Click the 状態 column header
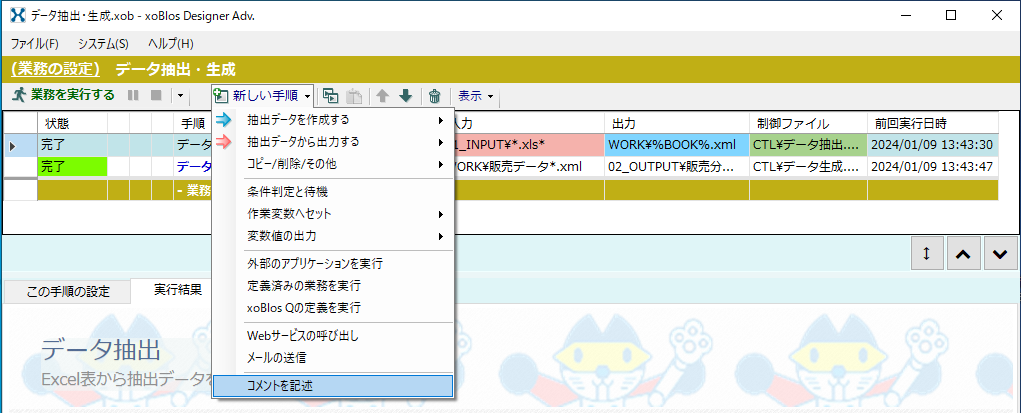This screenshot has width=1021, height=413. point(72,123)
